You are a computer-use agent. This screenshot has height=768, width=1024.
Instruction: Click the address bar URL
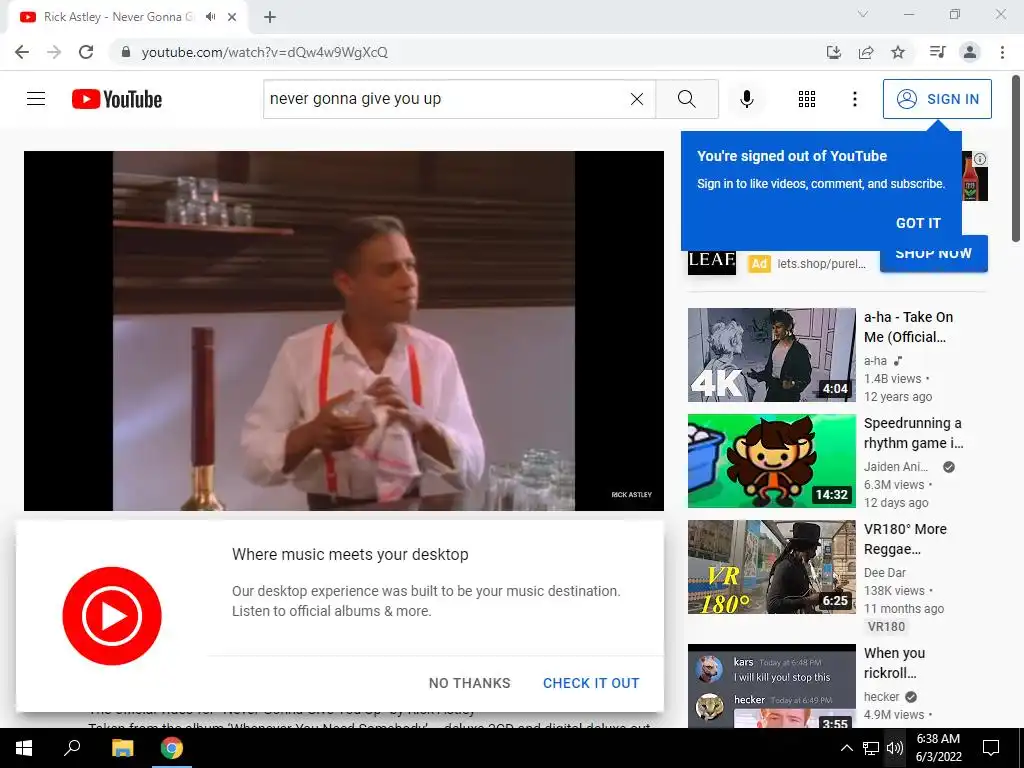264,52
